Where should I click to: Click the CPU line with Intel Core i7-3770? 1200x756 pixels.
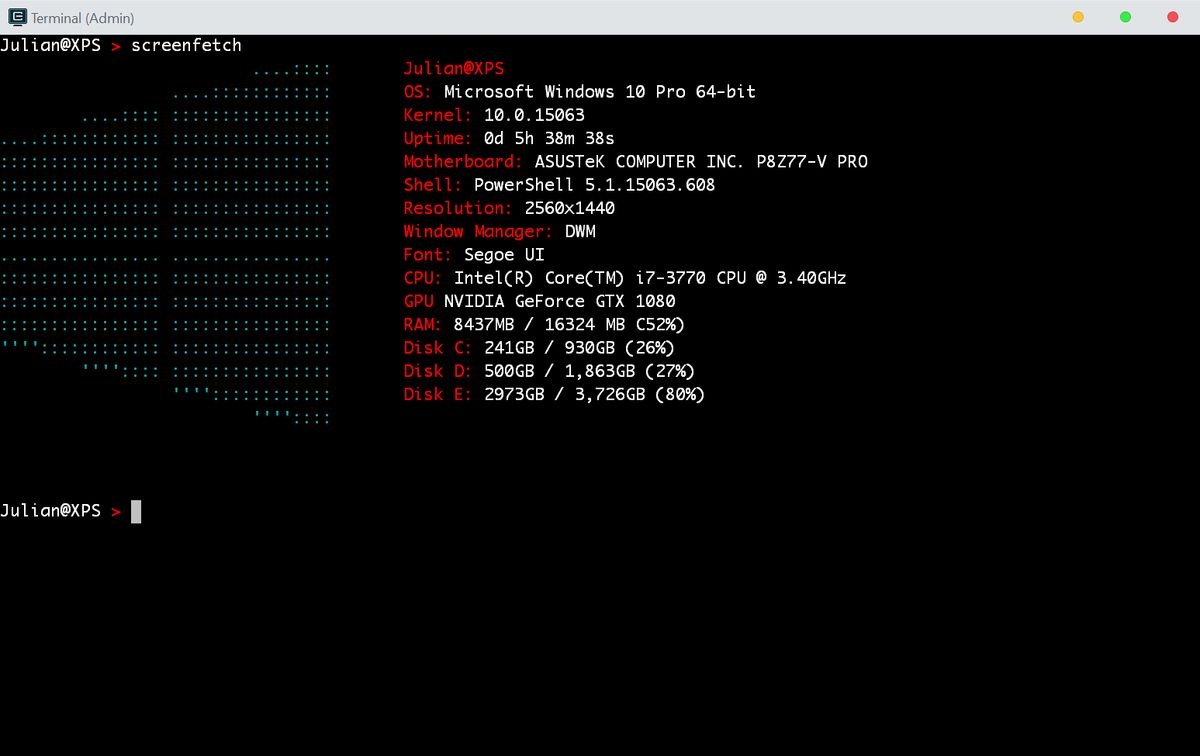(x=625, y=278)
